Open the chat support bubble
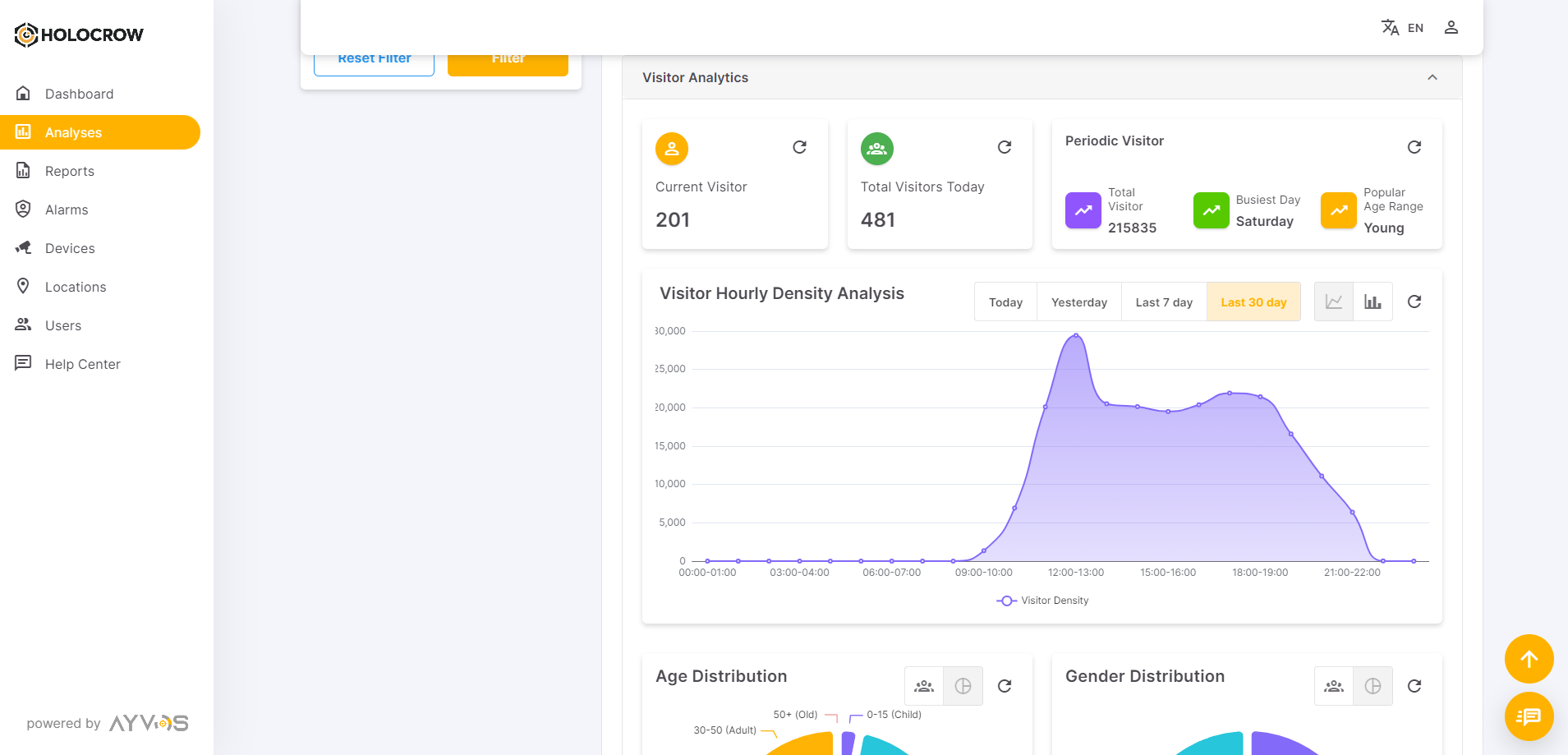Image resolution: width=1568 pixels, height=755 pixels. click(x=1528, y=716)
